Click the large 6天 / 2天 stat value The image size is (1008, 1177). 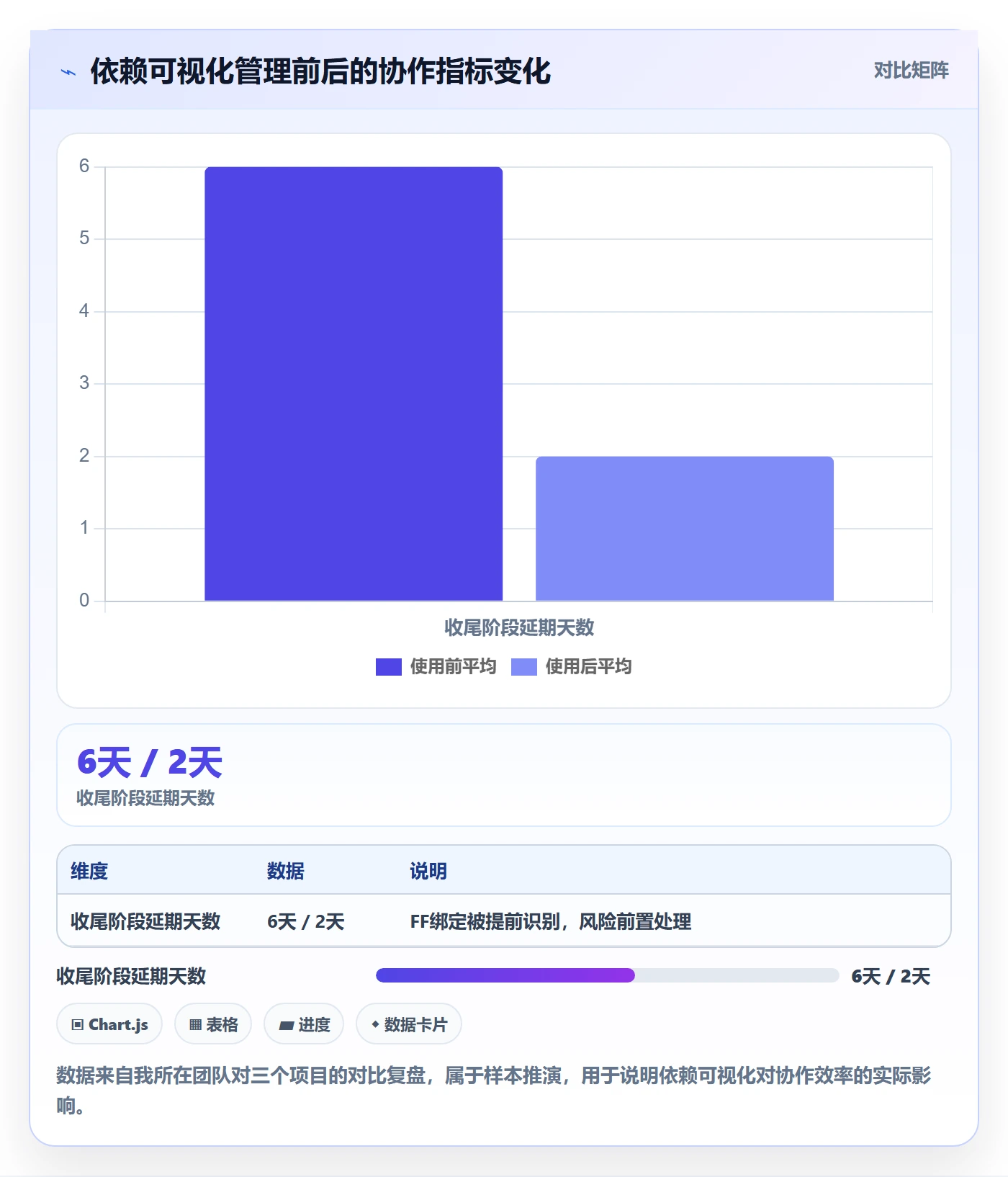click(x=150, y=762)
